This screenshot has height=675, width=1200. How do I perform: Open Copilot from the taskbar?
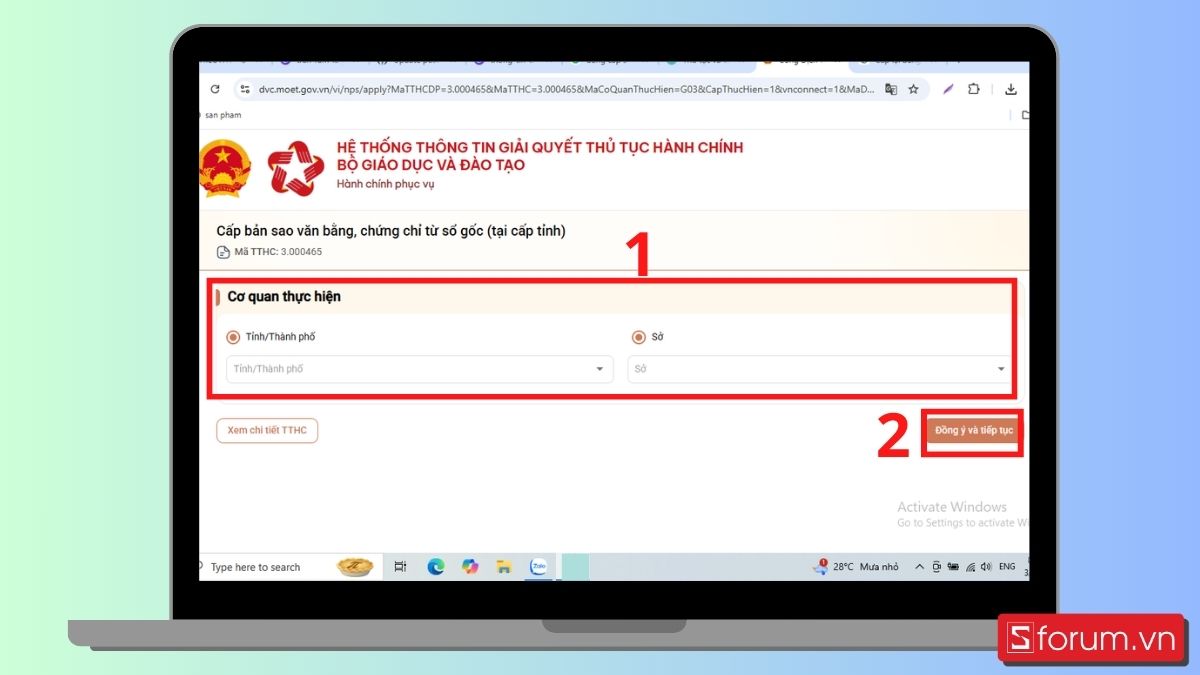pyautogui.click(x=470, y=567)
